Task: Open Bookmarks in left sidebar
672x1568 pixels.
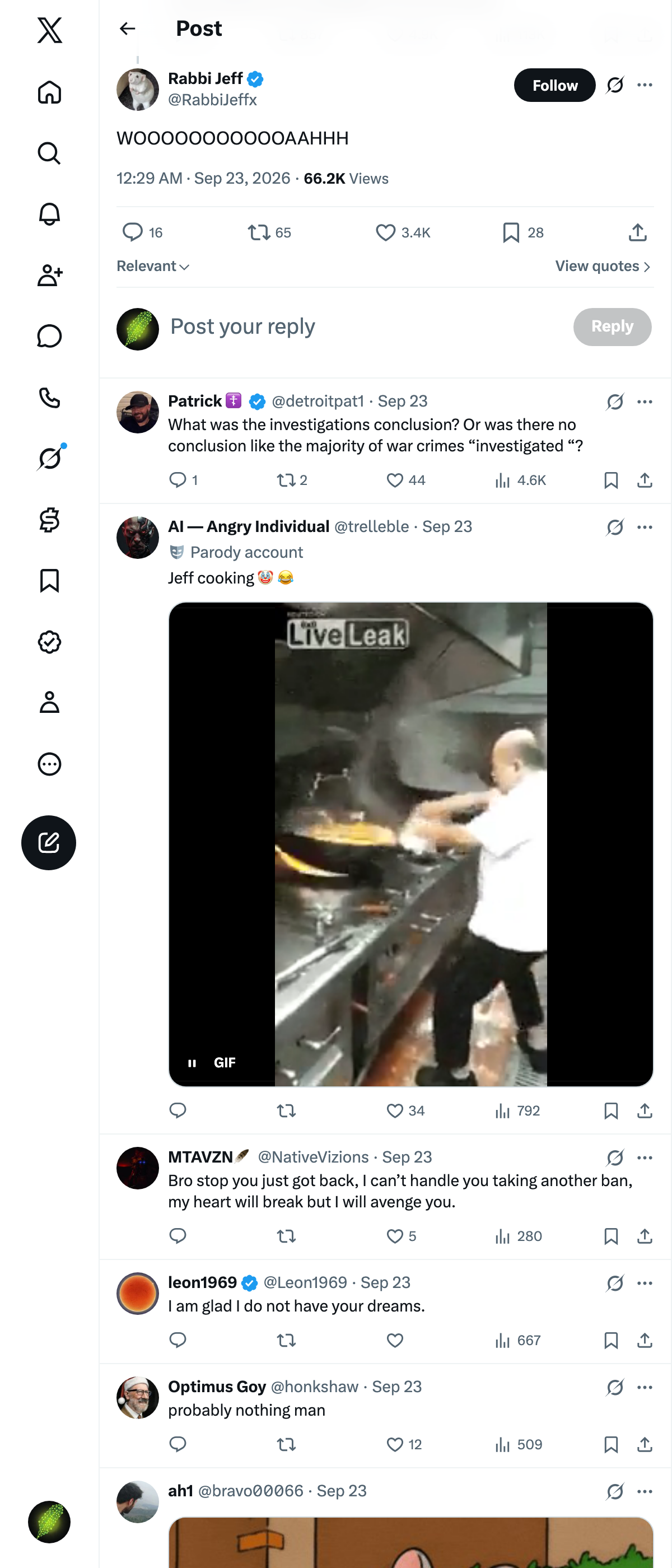Action: [x=49, y=581]
